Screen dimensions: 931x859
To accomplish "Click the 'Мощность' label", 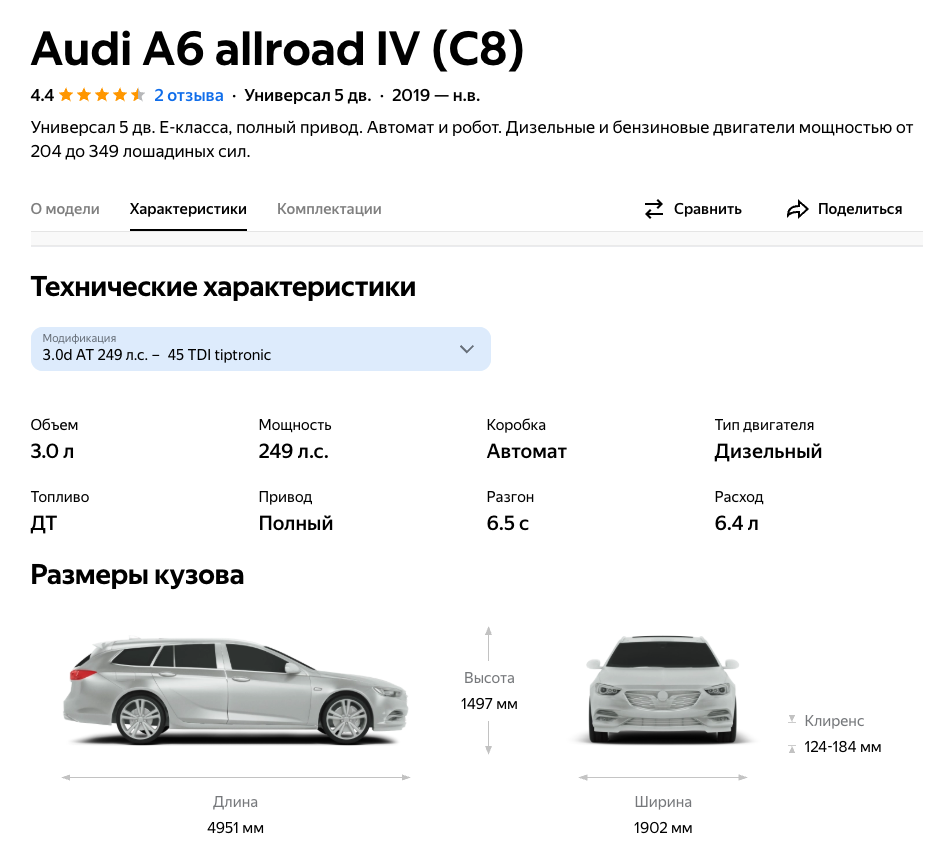I will (294, 425).
